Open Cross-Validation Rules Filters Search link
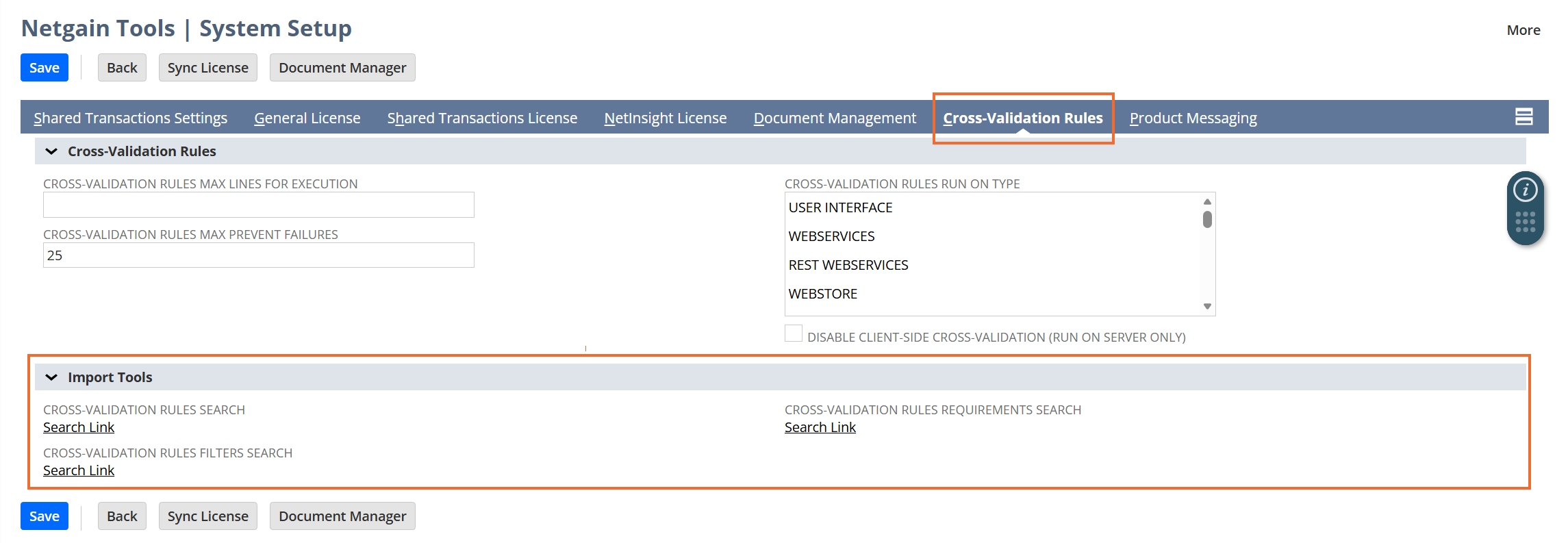The width and height of the screenshot is (1568, 543). pos(79,470)
